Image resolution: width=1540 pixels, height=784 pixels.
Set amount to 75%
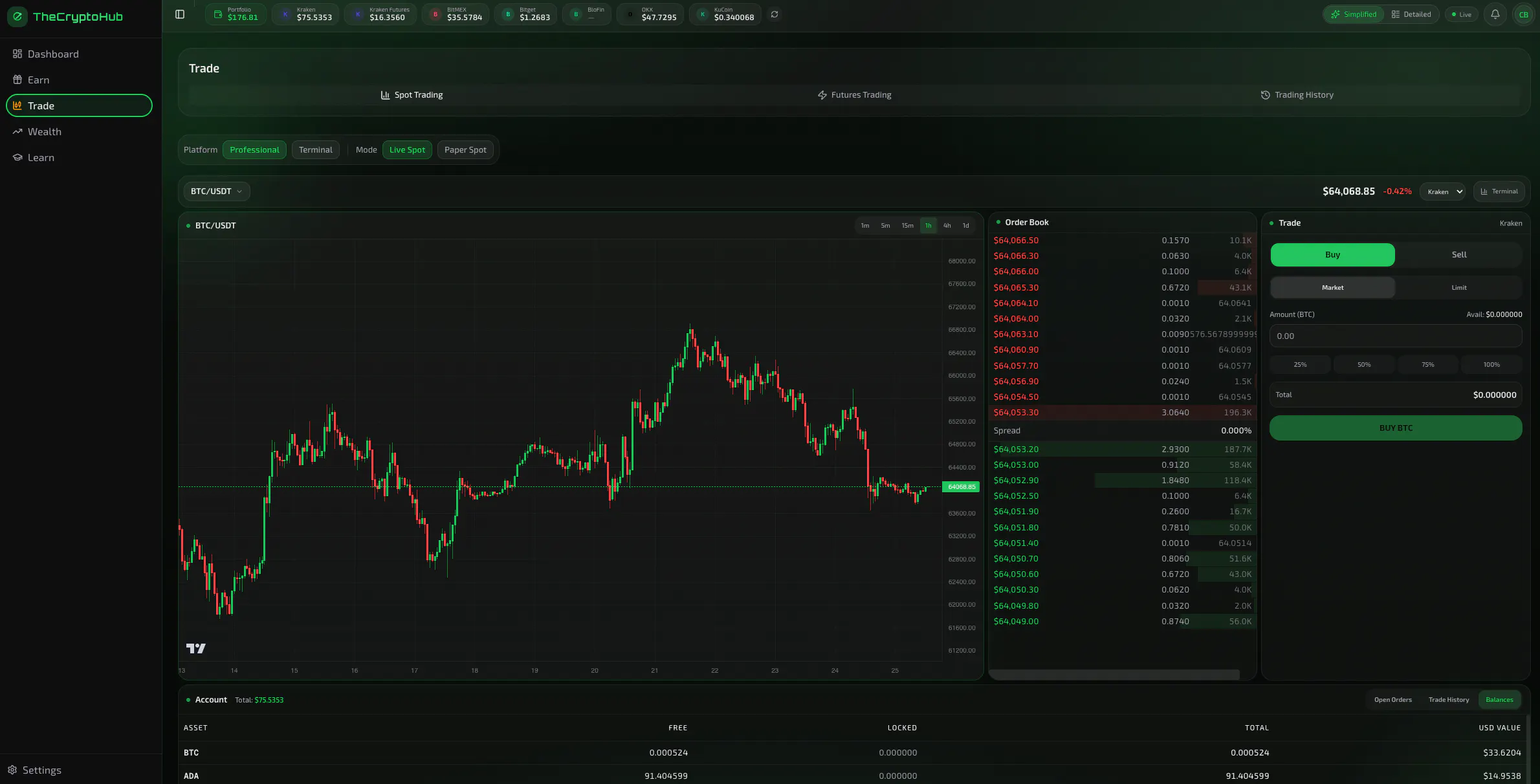(x=1427, y=365)
